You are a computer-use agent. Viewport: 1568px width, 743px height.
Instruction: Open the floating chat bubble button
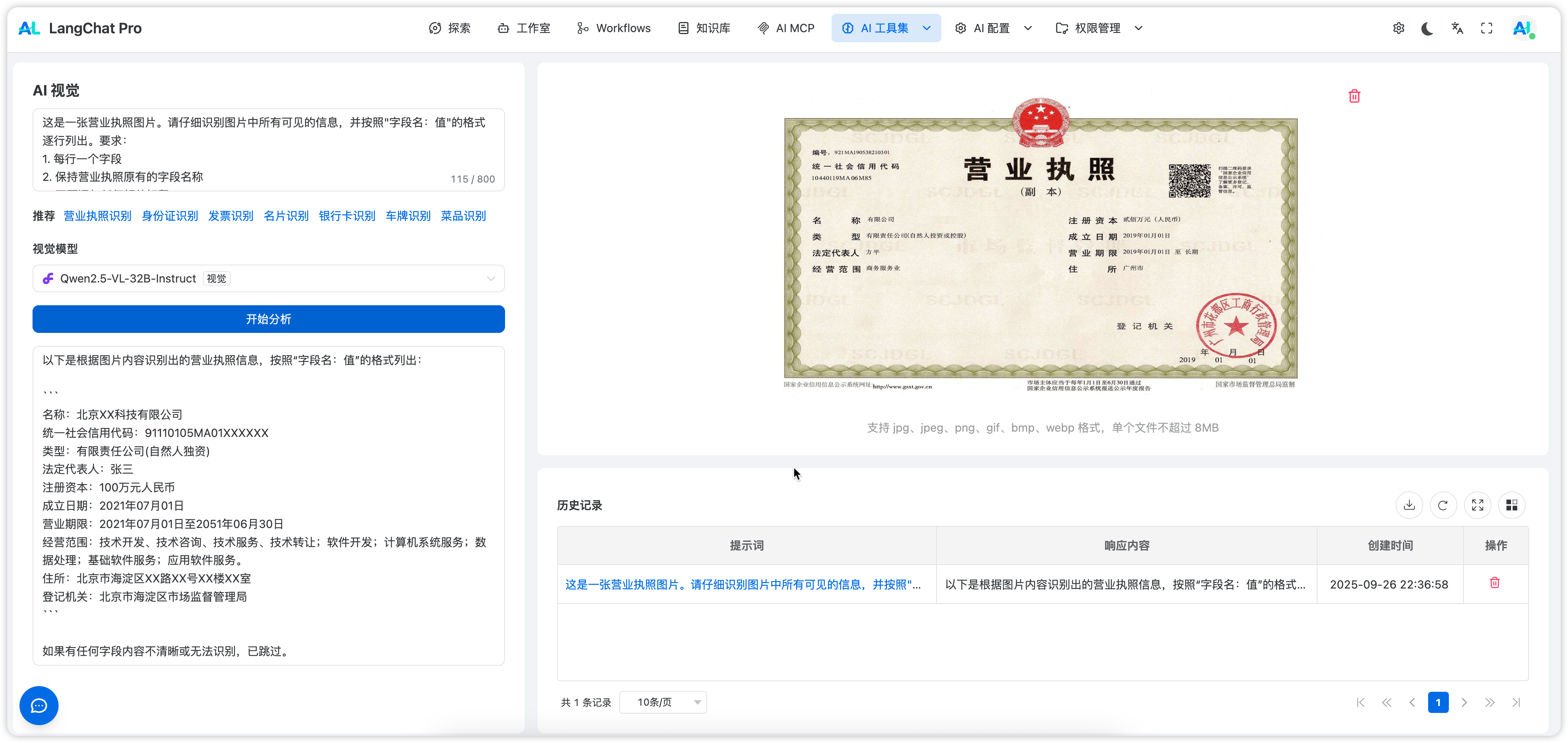click(39, 705)
